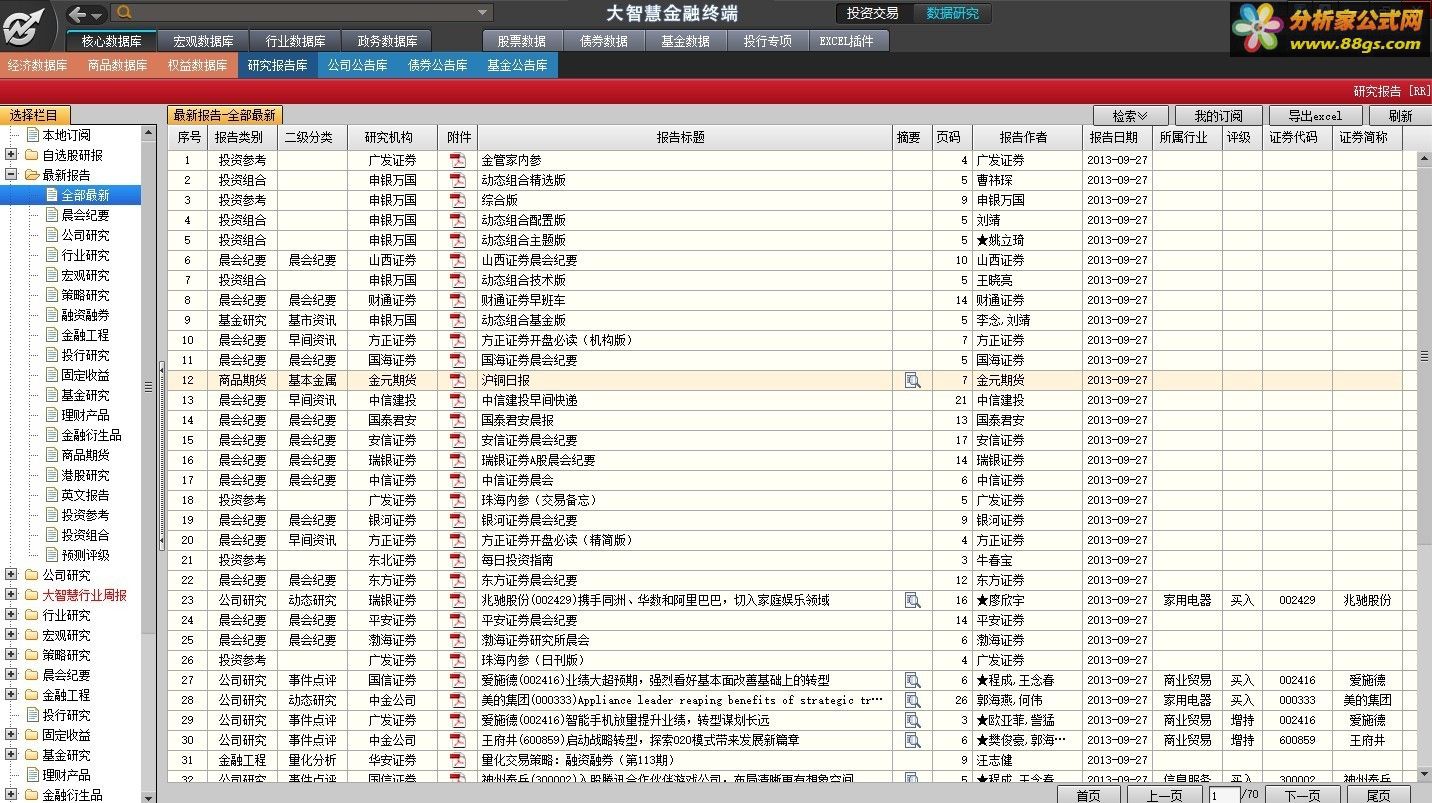Go to 尾页 last page
This screenshot has height=803, width=1432.
1378,795
